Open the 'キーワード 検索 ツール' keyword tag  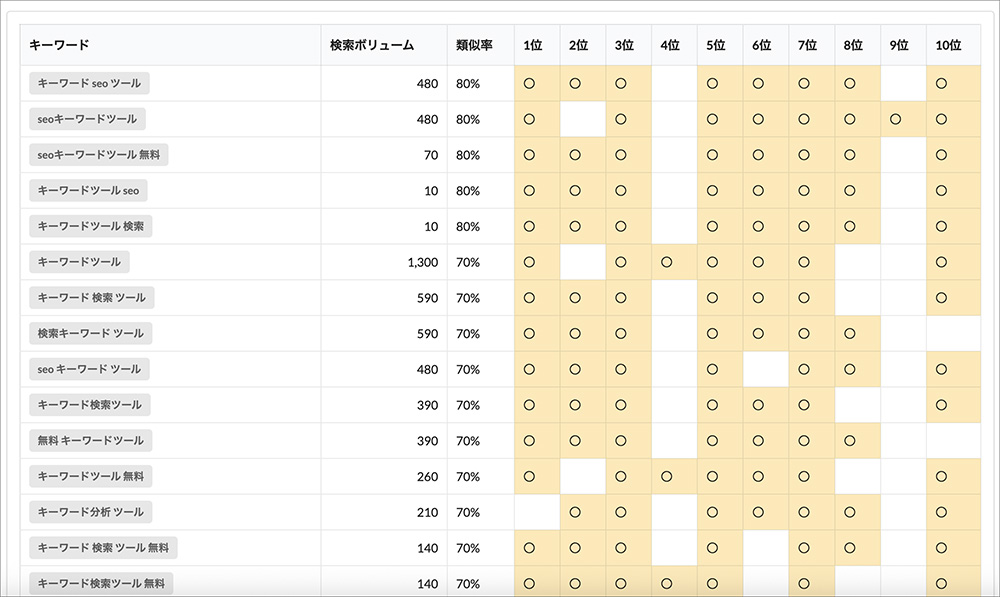click(91, 298)
